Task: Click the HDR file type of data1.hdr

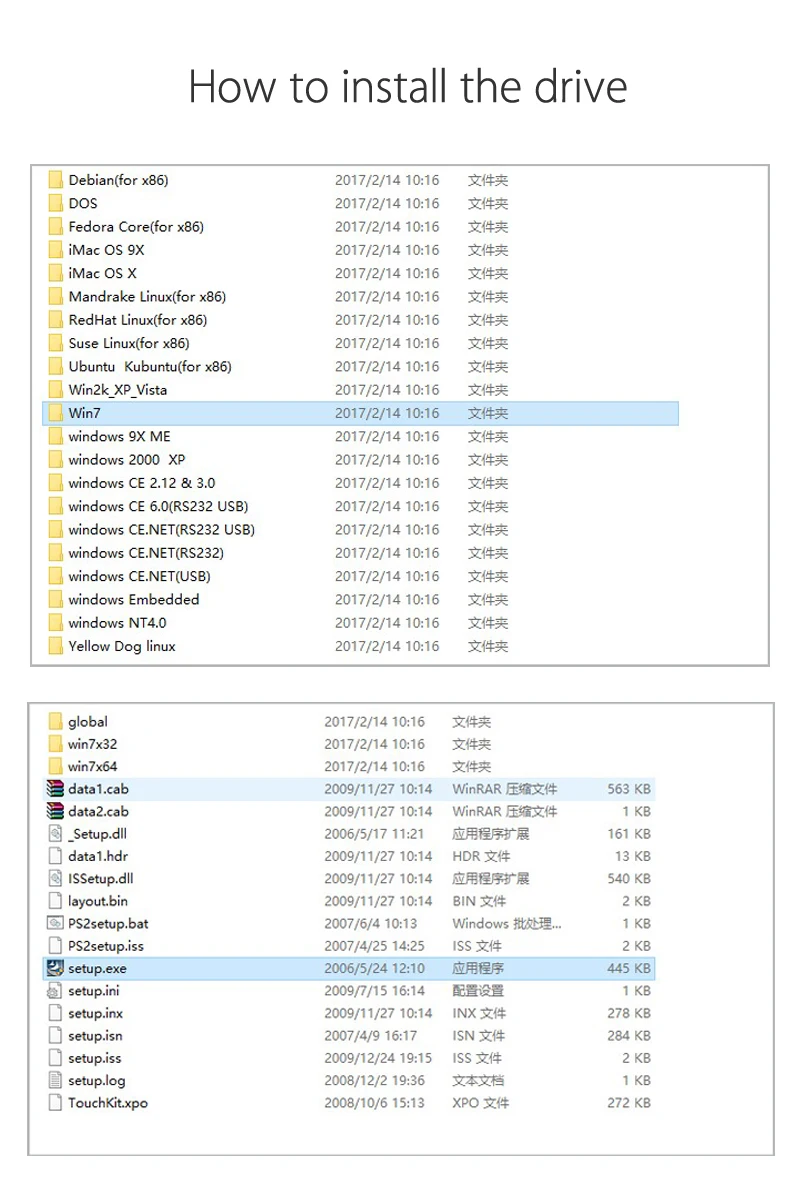Action: tap(481, 856)
